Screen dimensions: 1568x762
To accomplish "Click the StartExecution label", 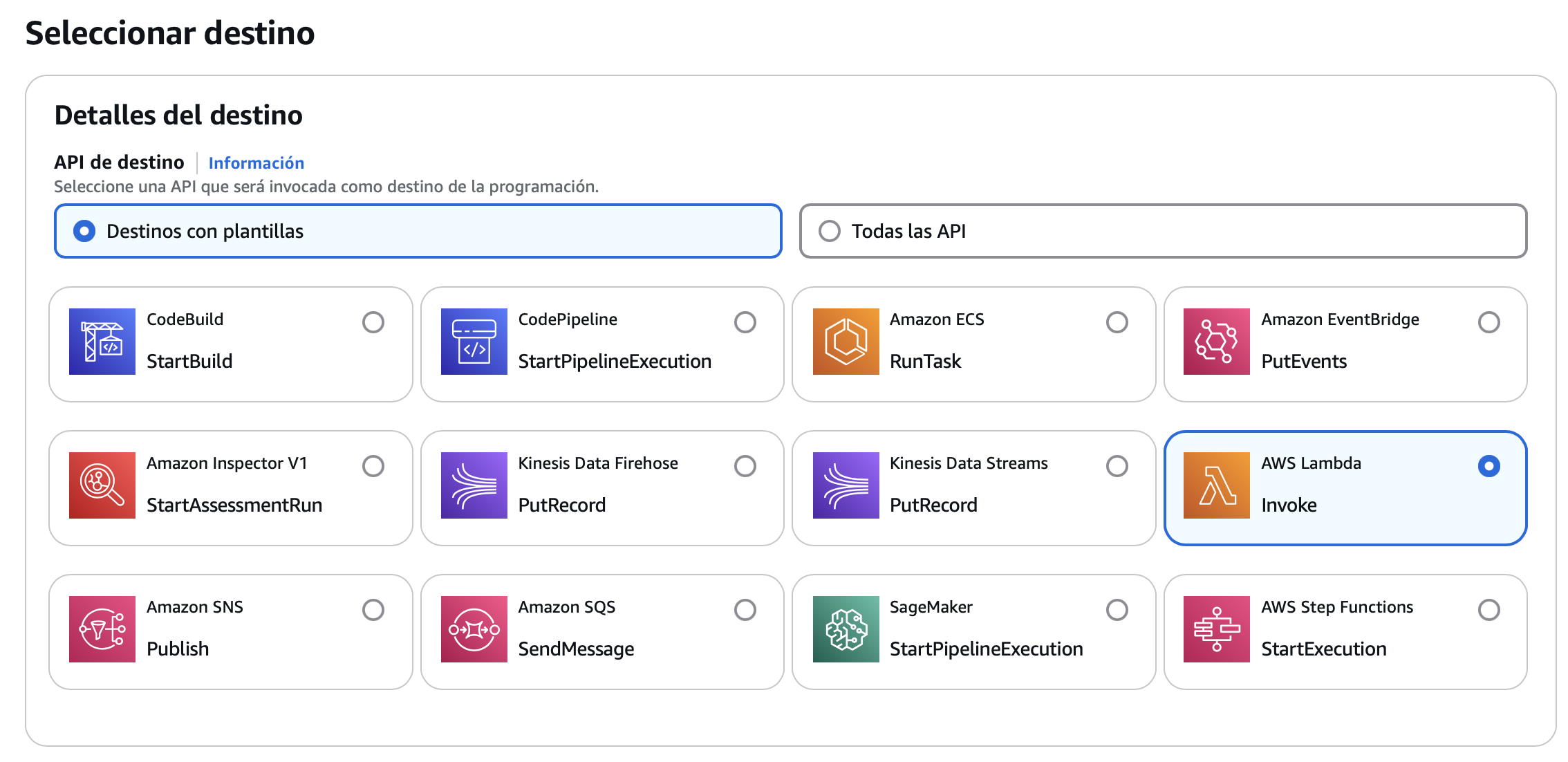I will (1324, 649).
